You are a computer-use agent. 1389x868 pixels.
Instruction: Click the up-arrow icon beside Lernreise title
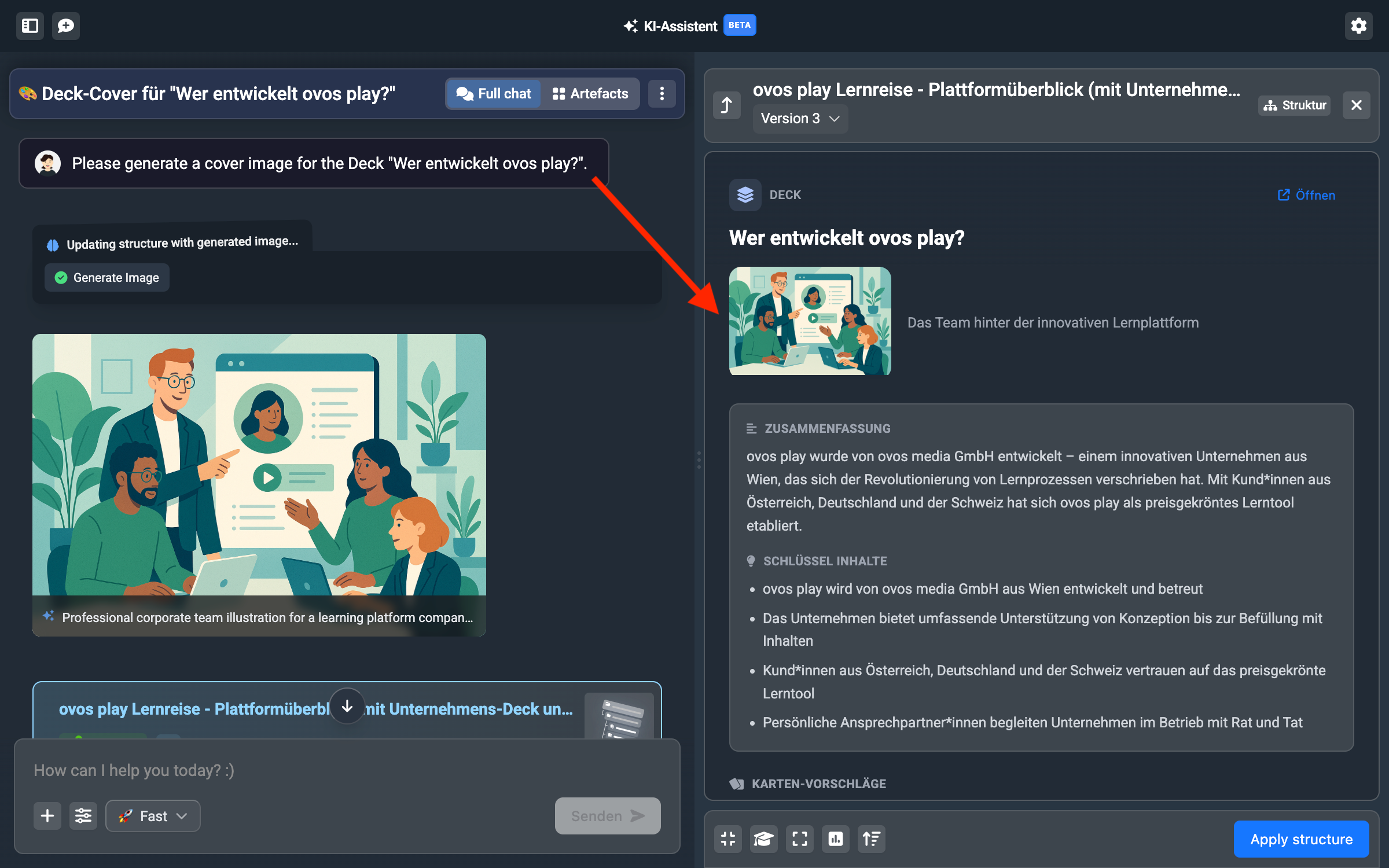point(727,105)
